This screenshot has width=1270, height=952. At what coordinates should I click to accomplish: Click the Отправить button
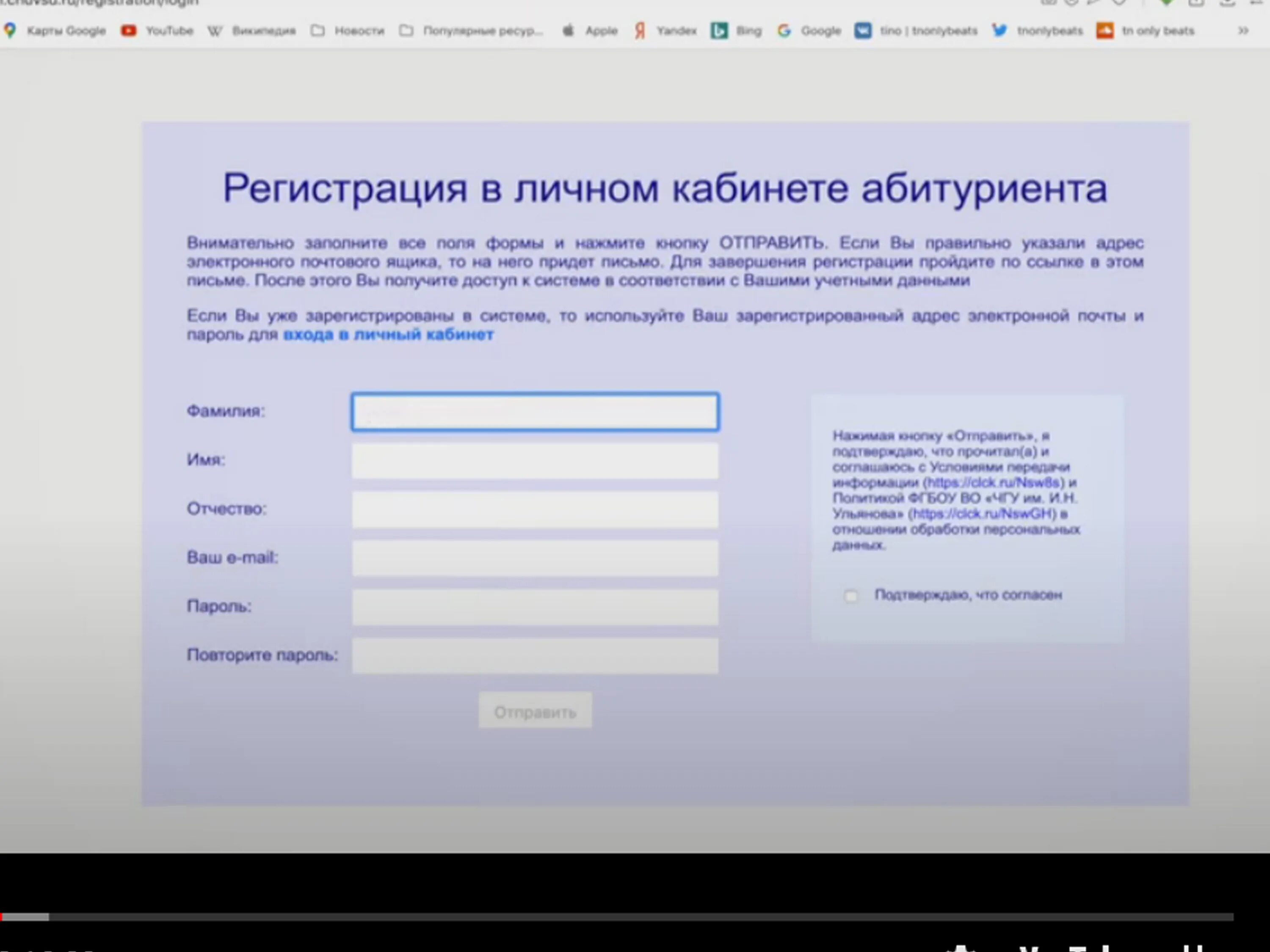535,711
